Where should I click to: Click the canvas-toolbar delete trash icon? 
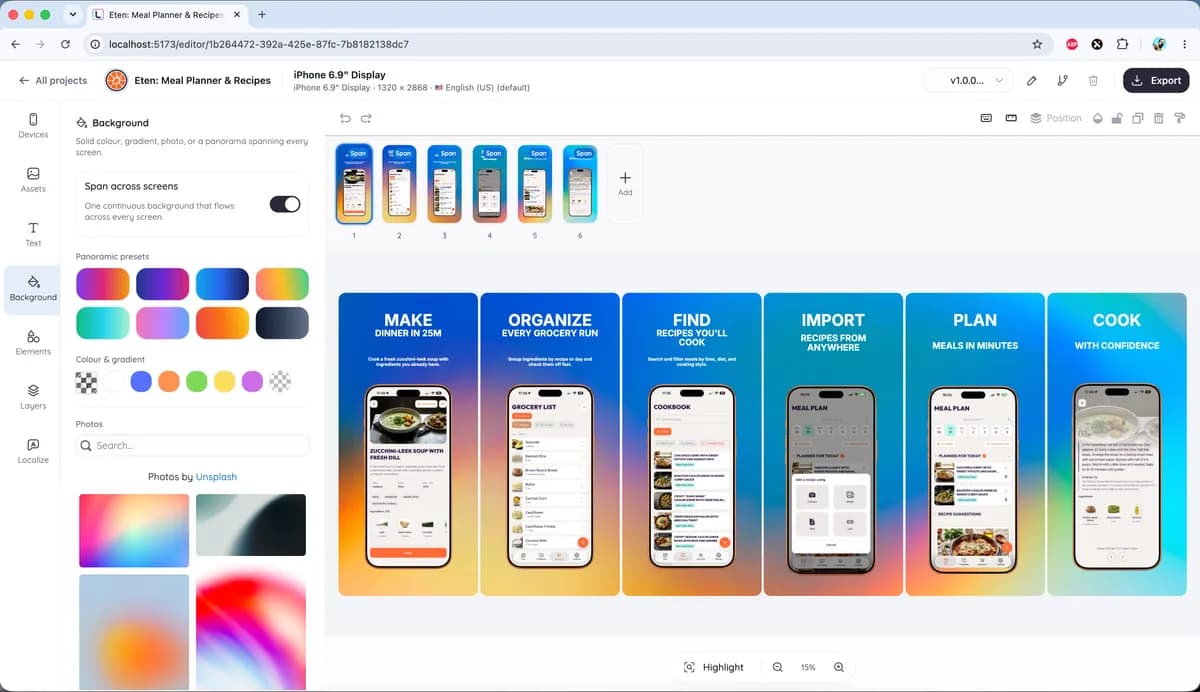coord(1158,118)
